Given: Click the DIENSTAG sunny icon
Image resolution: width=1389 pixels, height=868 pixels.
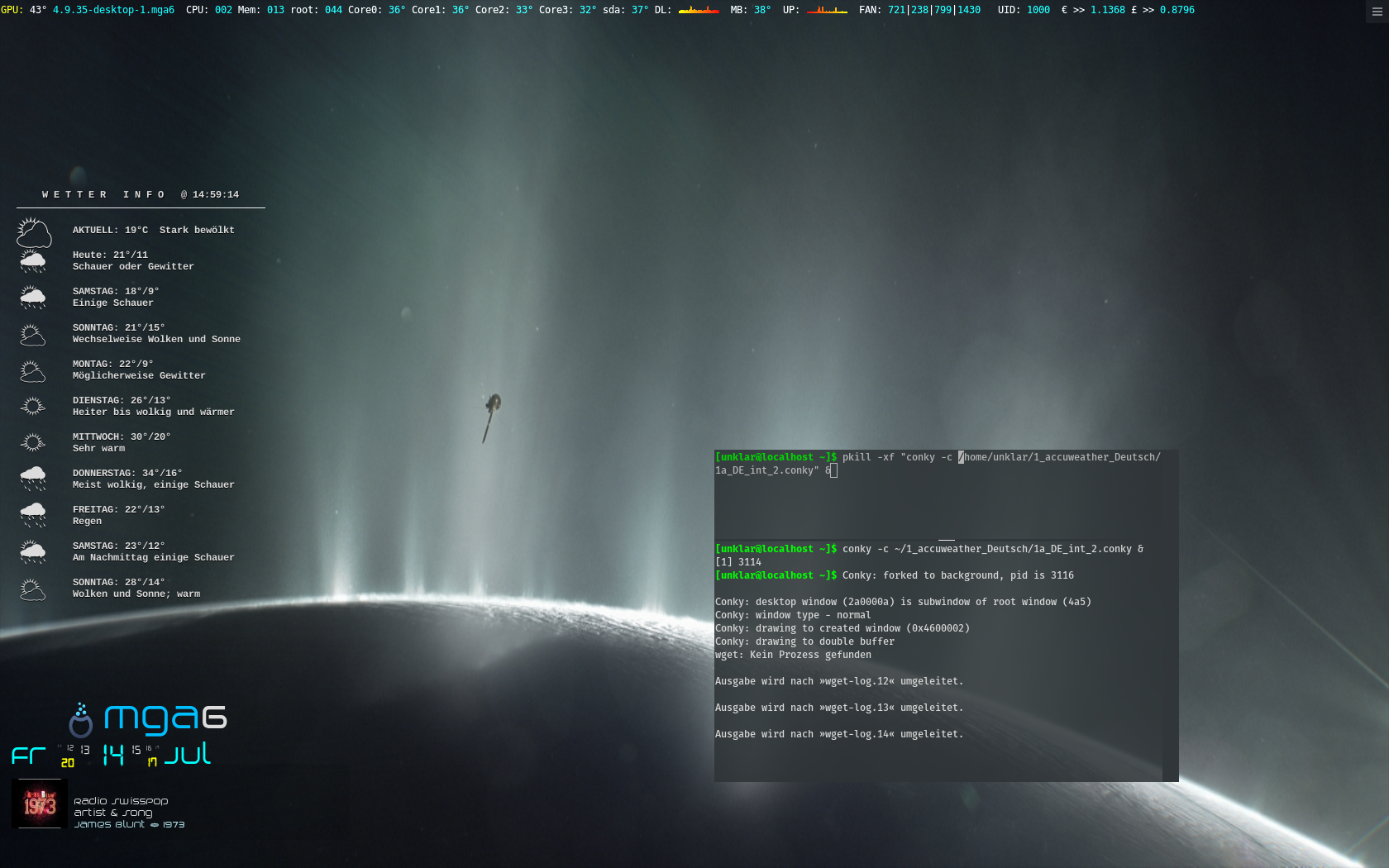Looking at the screenshot, I should [x=33, y=406].
